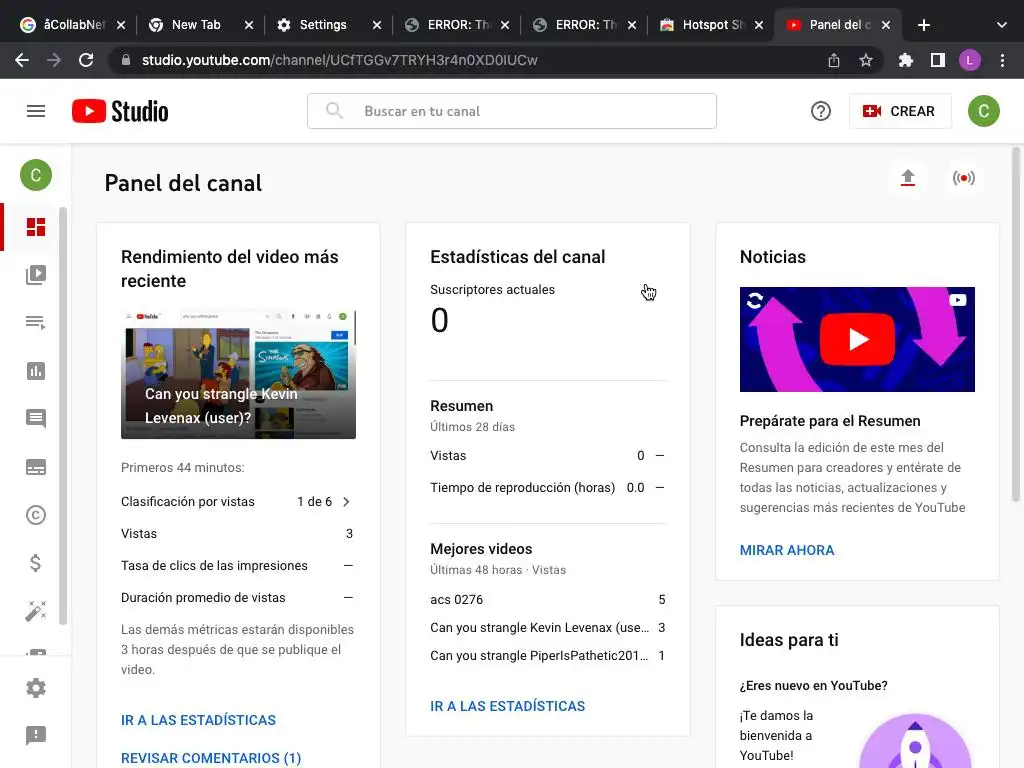
Task: Open the Chrome profile avatar L
Action: (x=970, y=61)
